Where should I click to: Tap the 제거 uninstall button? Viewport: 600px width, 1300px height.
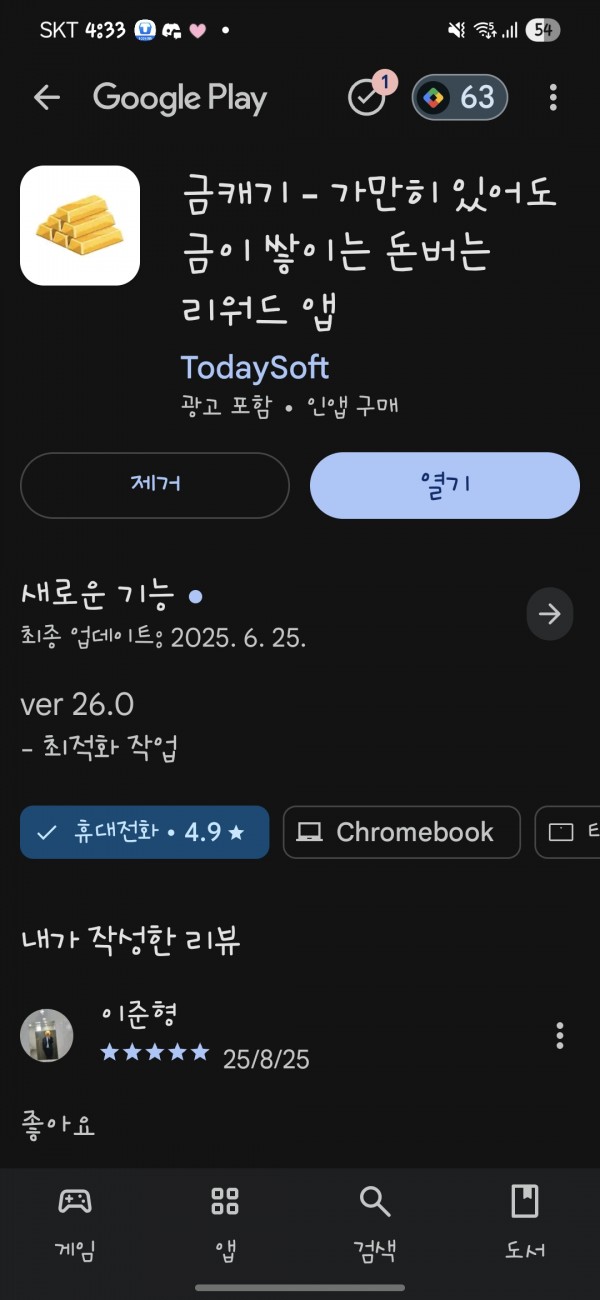click(x=155, y=485)
